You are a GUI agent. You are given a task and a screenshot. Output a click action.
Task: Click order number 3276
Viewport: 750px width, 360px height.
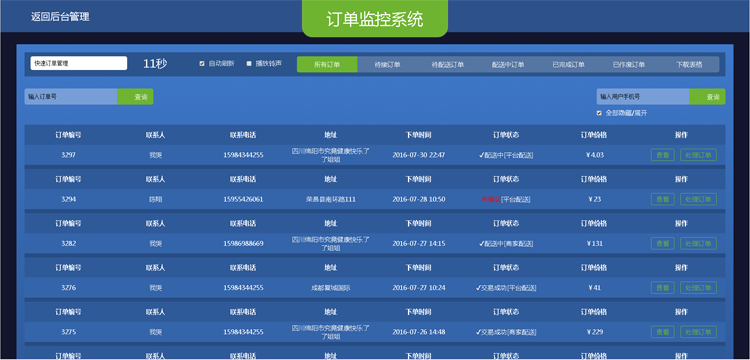(x=68, y=288)
